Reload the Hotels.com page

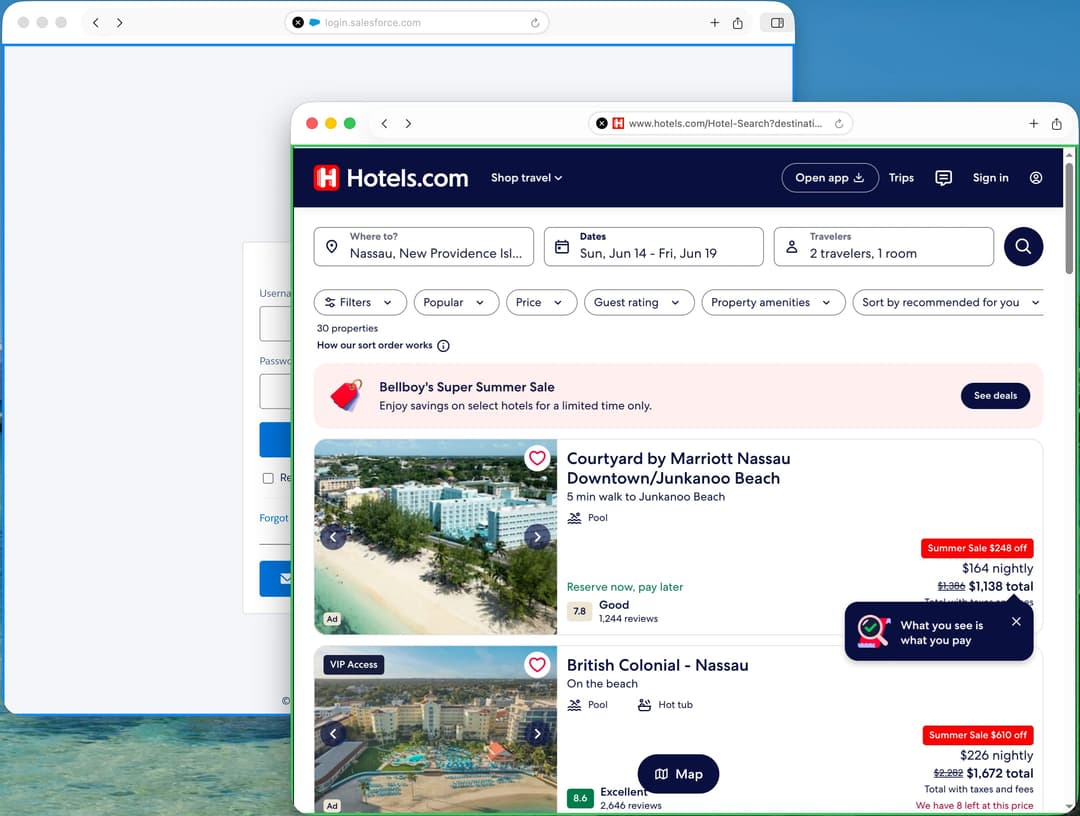pos(839,123)
